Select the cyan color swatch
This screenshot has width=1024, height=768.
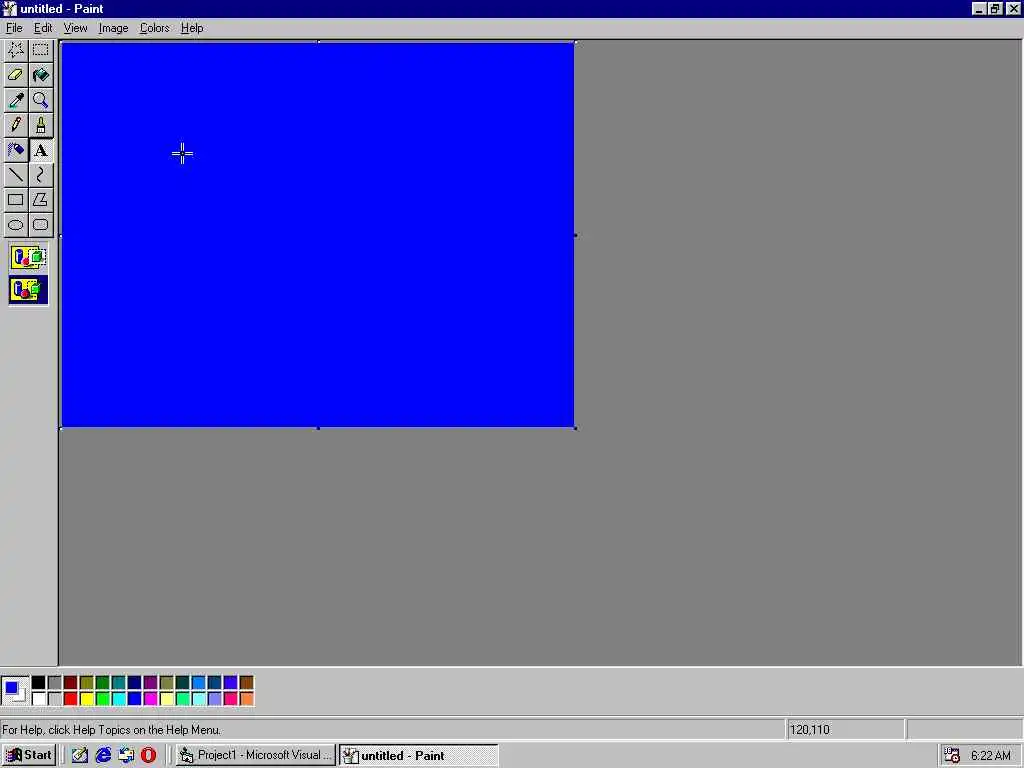(118, 699)
